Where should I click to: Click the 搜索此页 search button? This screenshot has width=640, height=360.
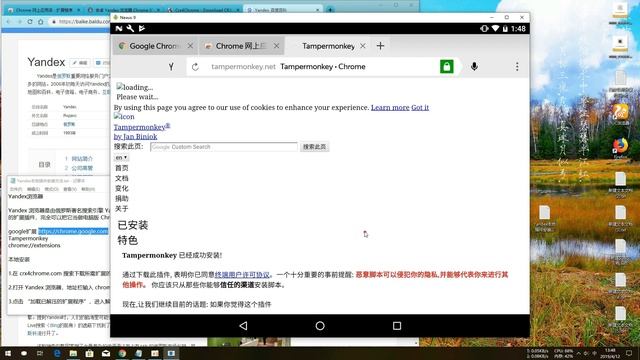pyautogui.click(x=314, y=147)
